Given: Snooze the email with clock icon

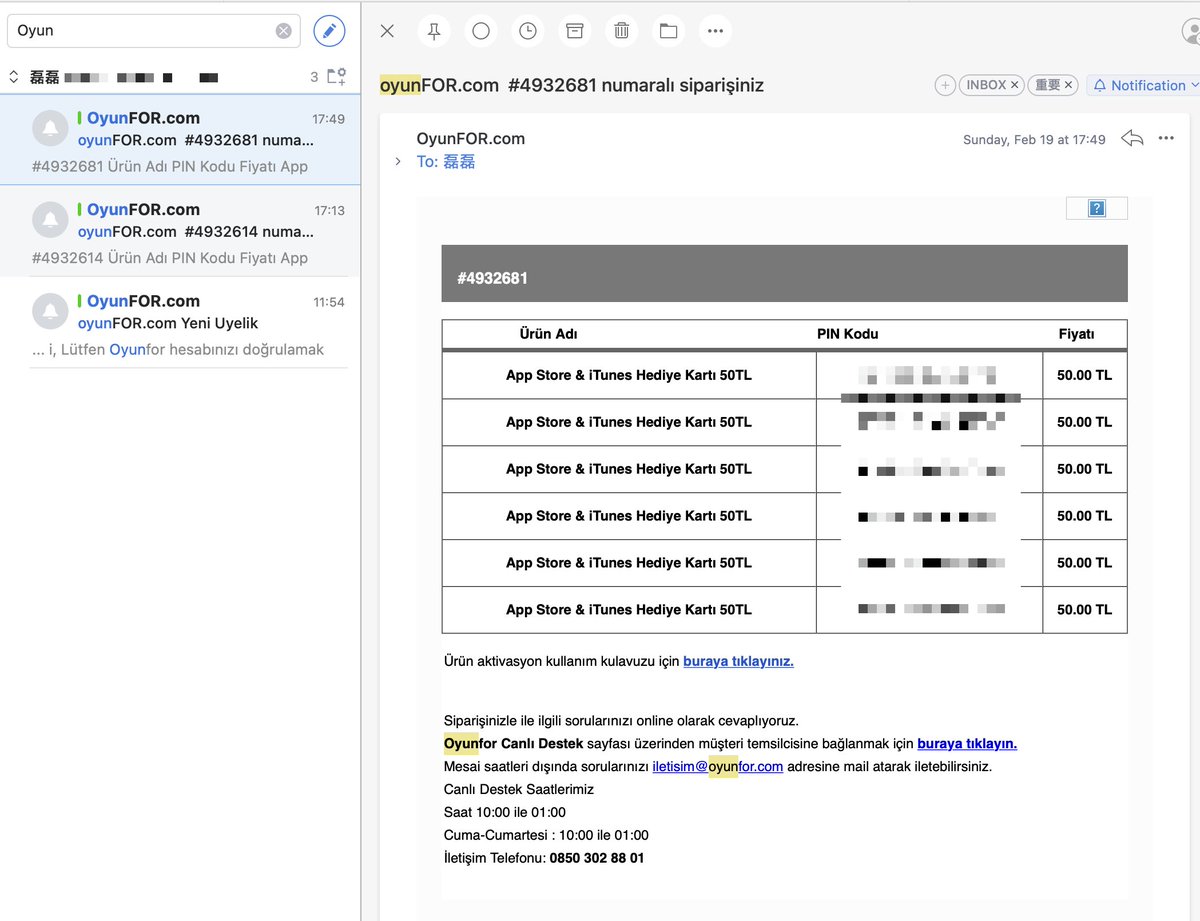Looking at the screenshot, I should click(x=528, y=31).
